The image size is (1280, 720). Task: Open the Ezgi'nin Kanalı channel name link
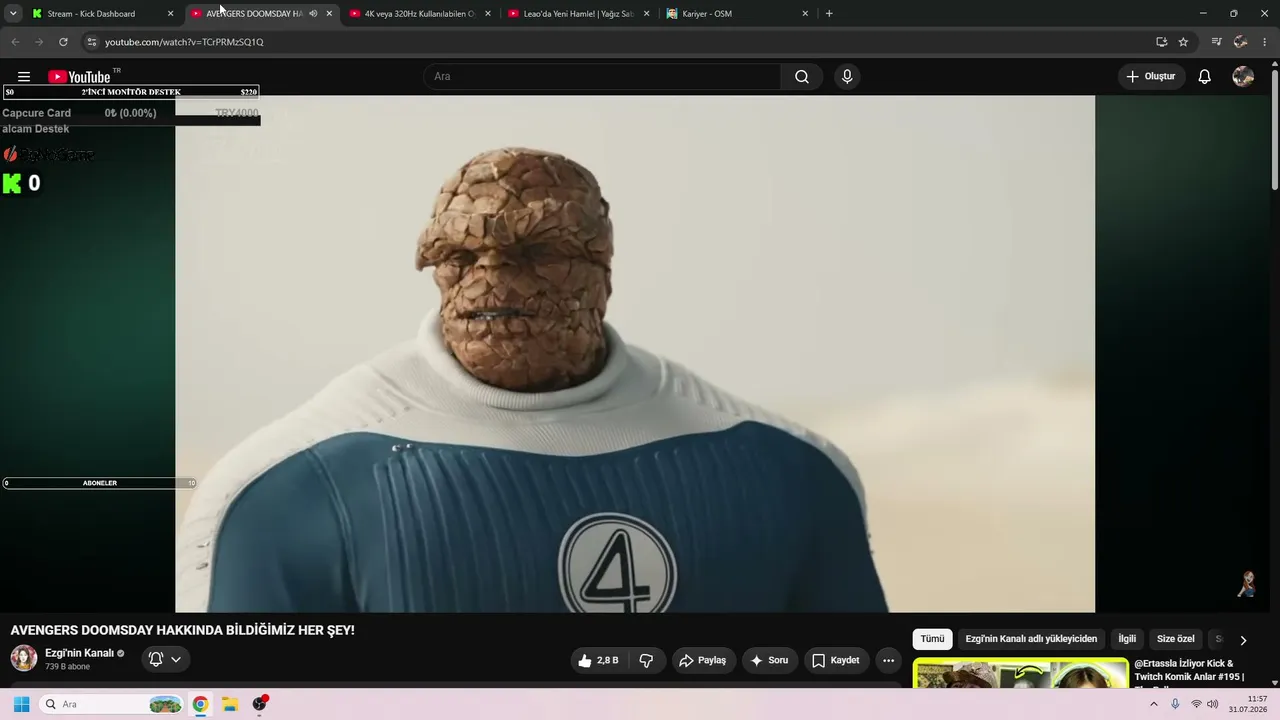click(80, 653)
